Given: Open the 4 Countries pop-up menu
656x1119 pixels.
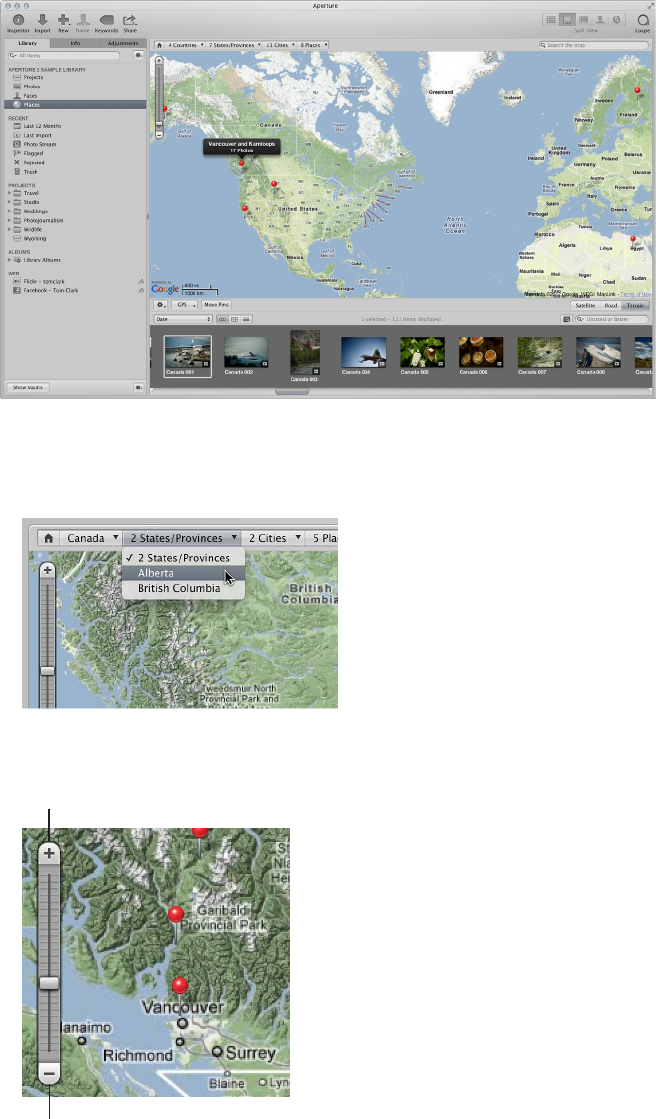Looking at the screenshot, I should (185, 45).
